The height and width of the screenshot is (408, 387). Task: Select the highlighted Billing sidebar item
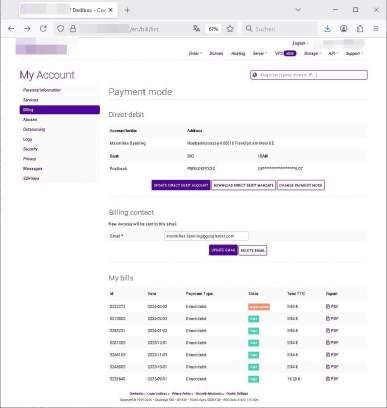[60, 110]
